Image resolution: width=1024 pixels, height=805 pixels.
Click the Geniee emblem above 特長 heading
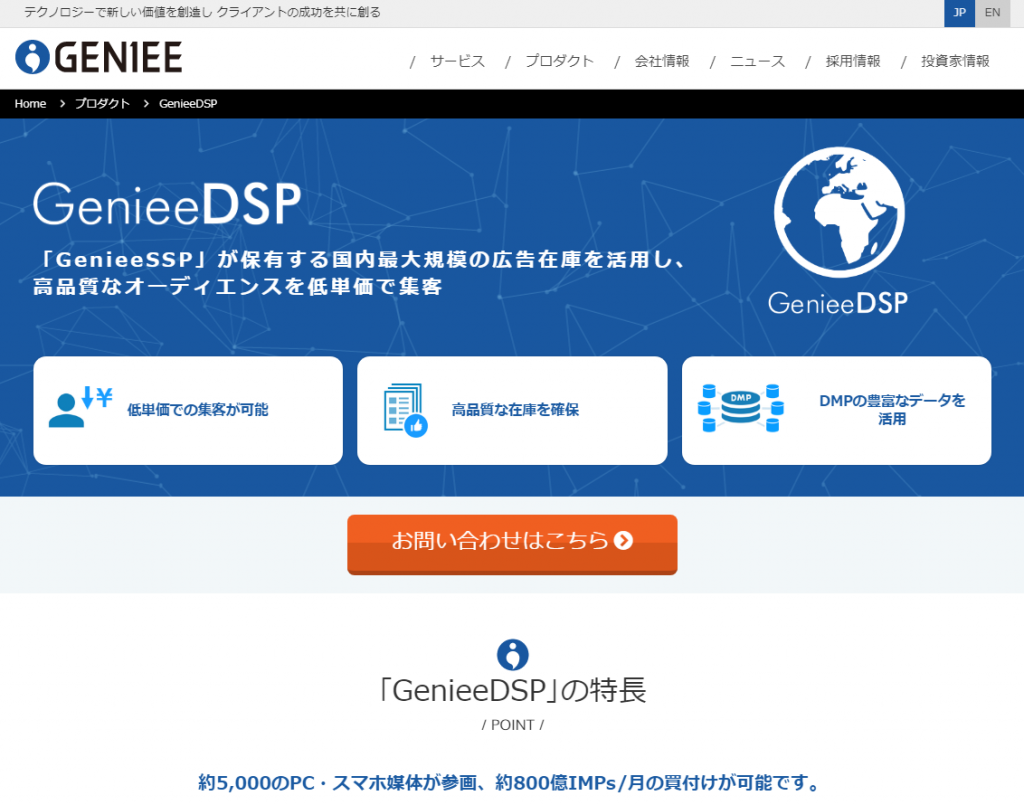coord(513,654)
